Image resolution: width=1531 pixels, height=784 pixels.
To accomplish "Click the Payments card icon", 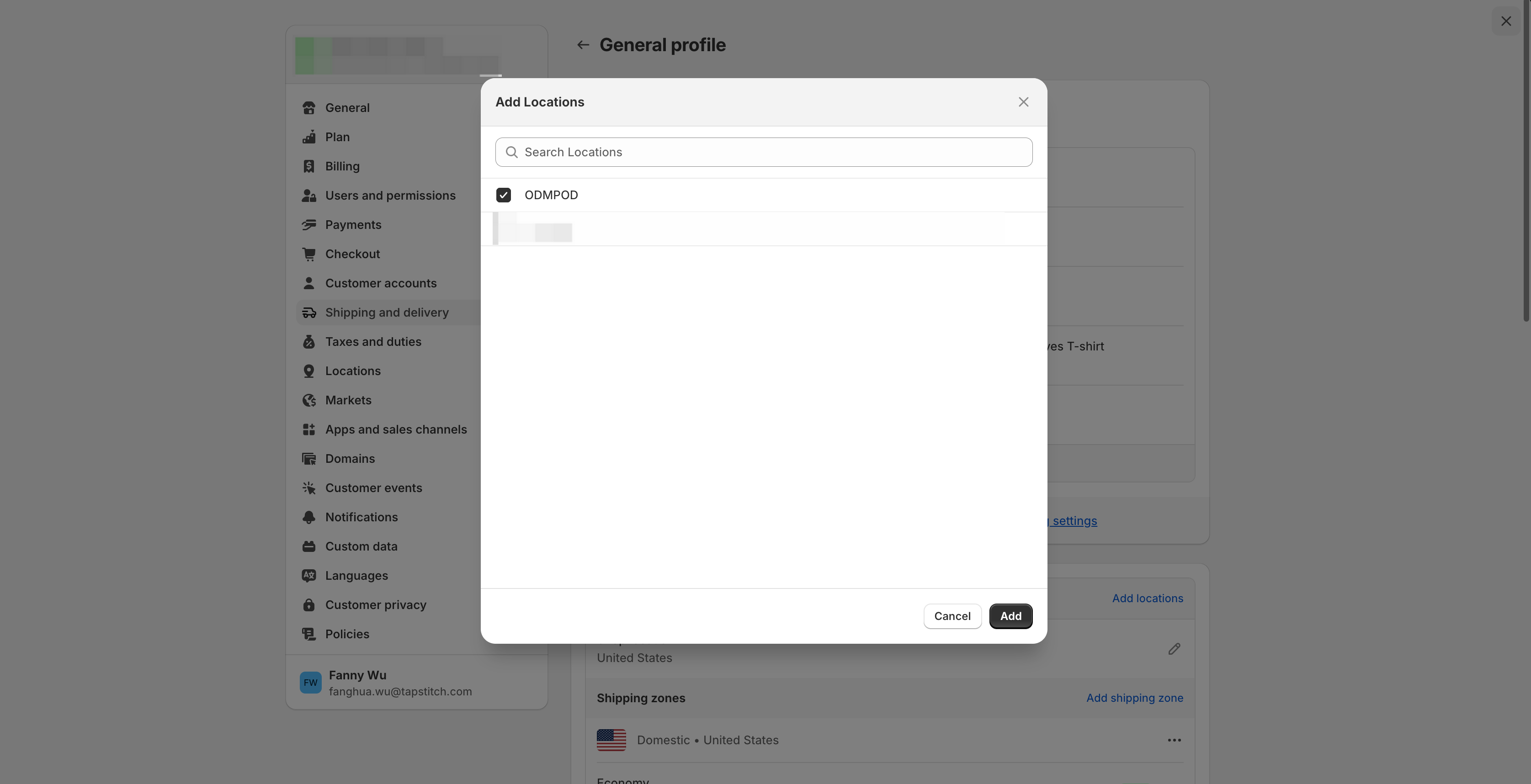I will tap(308, 224).
